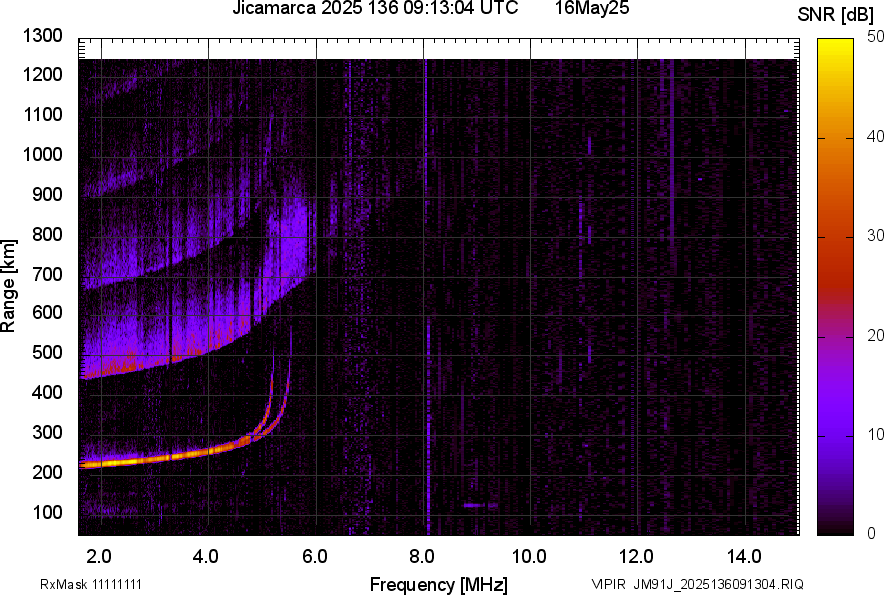Click the short echo at 9 MHz near 120 km
This screenshot has width=884, height=595.
pyautogui.click(x=480, y=505)
